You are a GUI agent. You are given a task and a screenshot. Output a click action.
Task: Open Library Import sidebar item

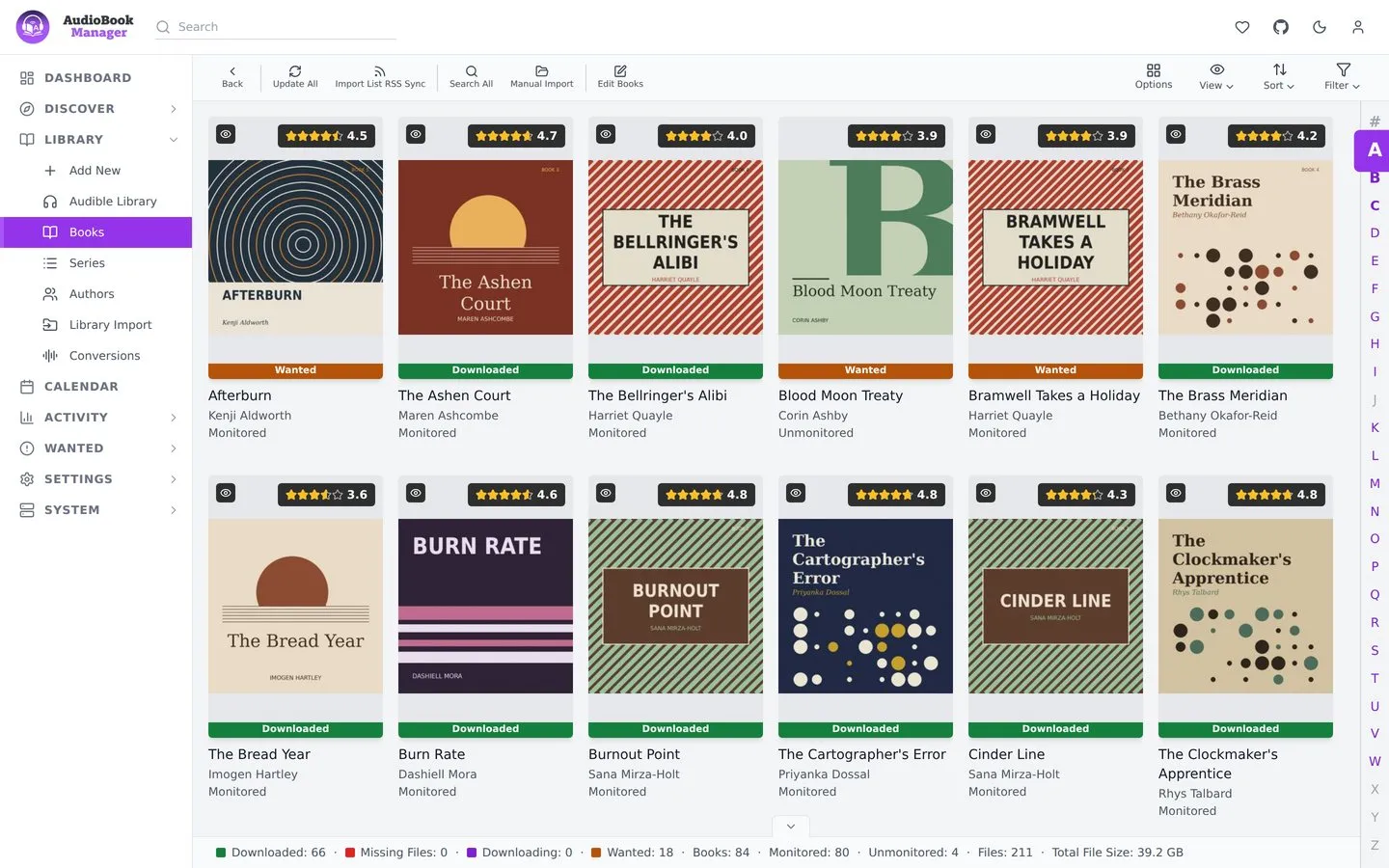coord(96,325)
